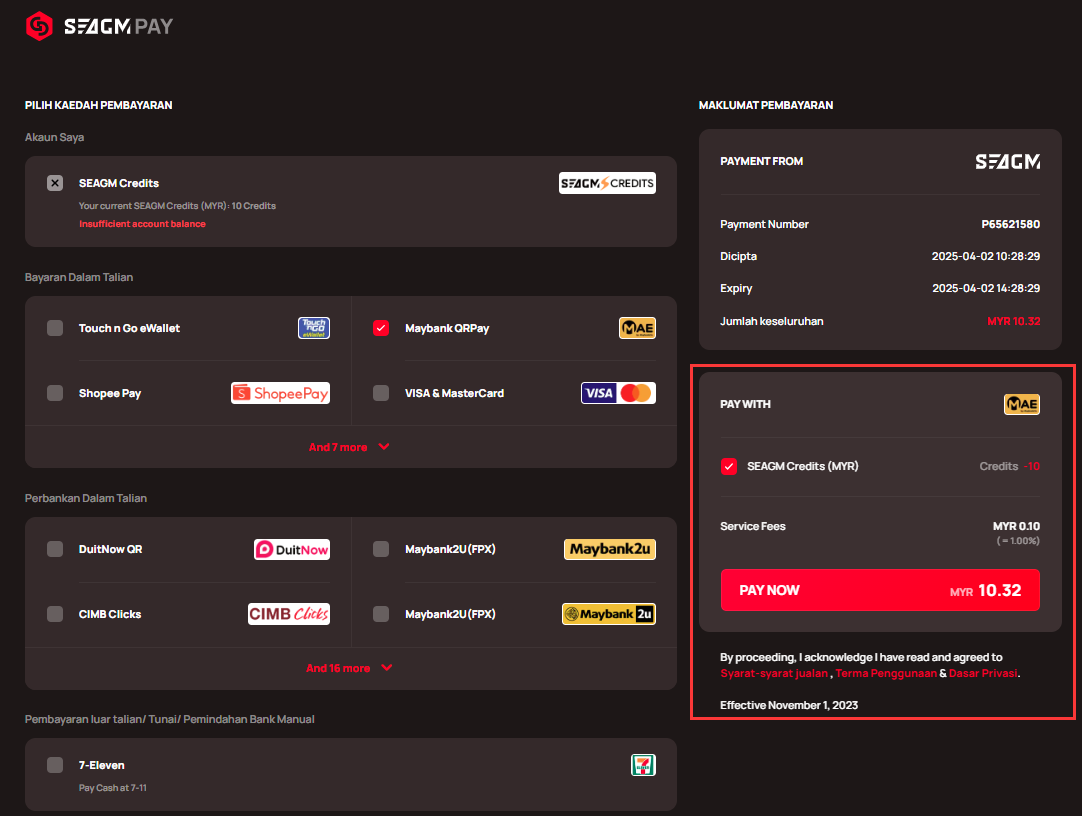
Task: Click the "MAKLUMAT PEMBAYARAN" heading
Action: (766, 105)
